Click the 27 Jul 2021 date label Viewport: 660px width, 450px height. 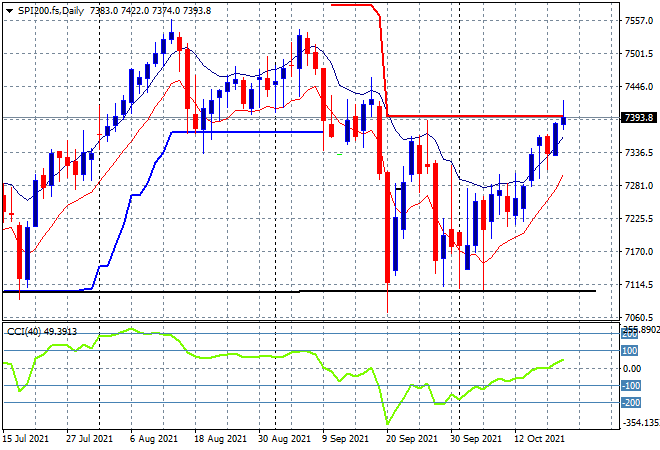point(89,439)
